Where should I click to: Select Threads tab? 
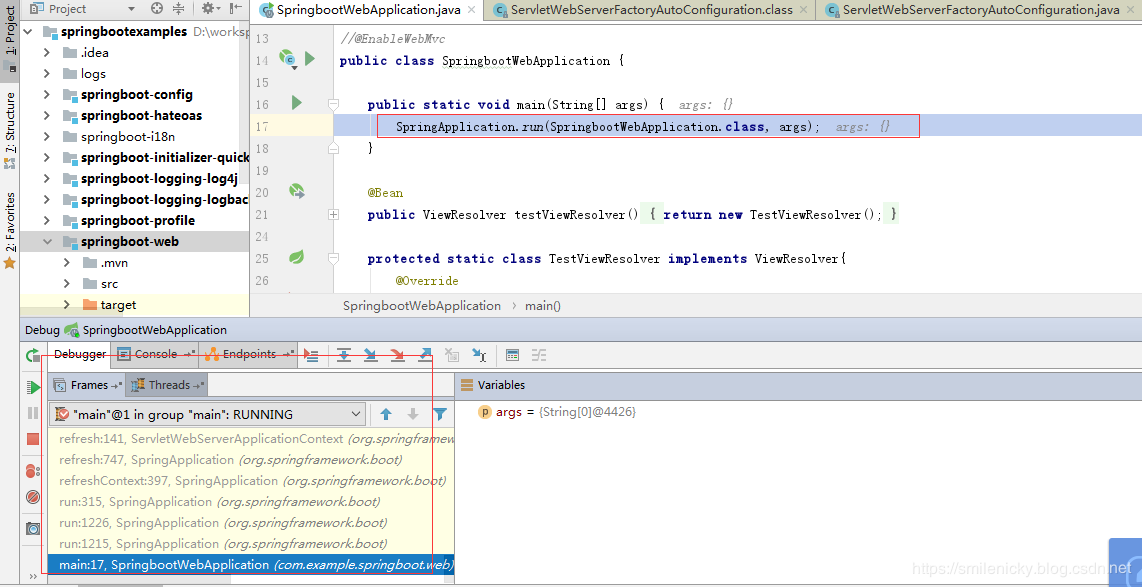pyautogui.click(x=167, y=385)
